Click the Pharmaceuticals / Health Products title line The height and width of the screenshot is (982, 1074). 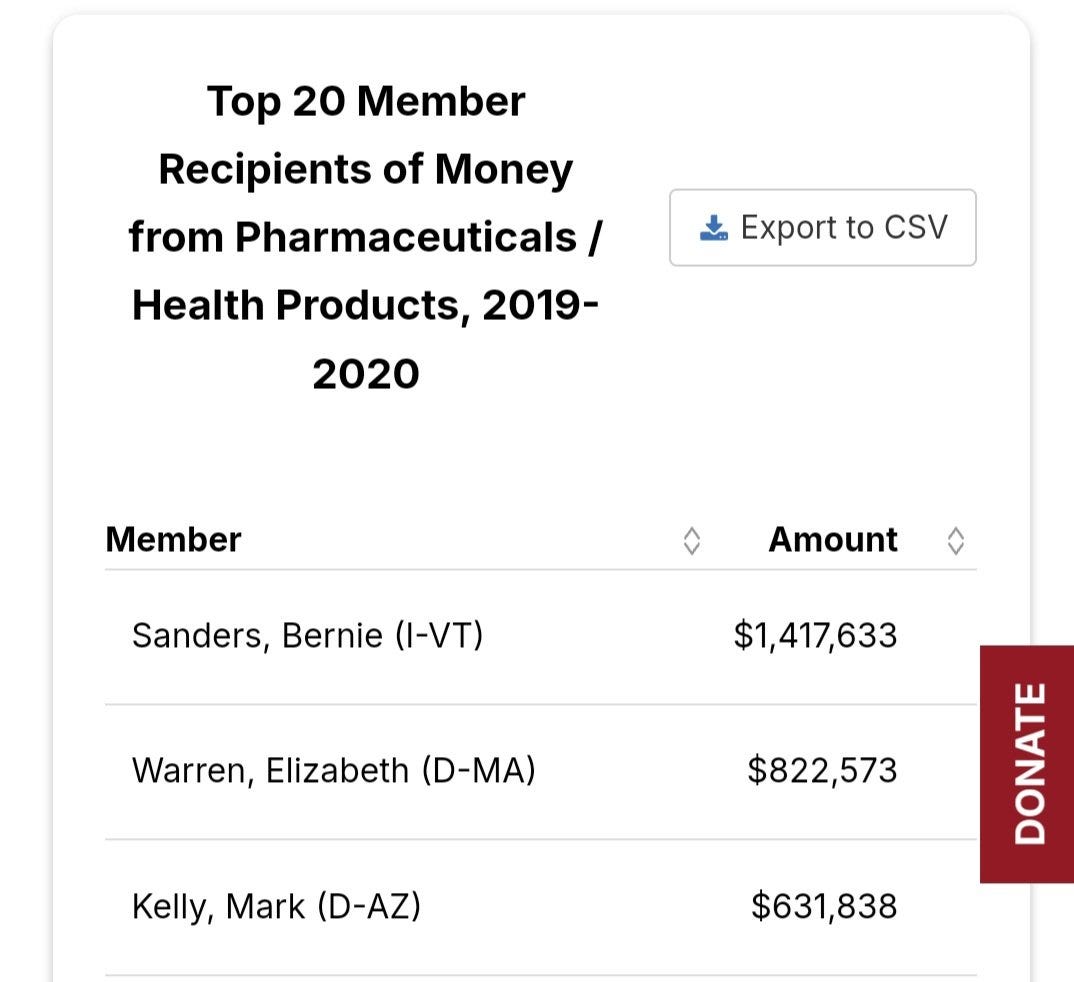(366, 270)
